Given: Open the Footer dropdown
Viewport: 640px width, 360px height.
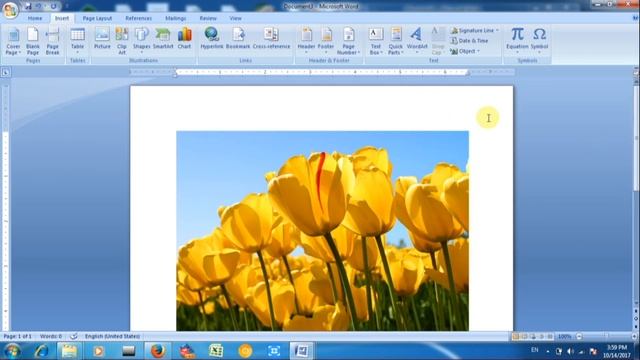Looking at the screenshot, I should coord(326,41).
